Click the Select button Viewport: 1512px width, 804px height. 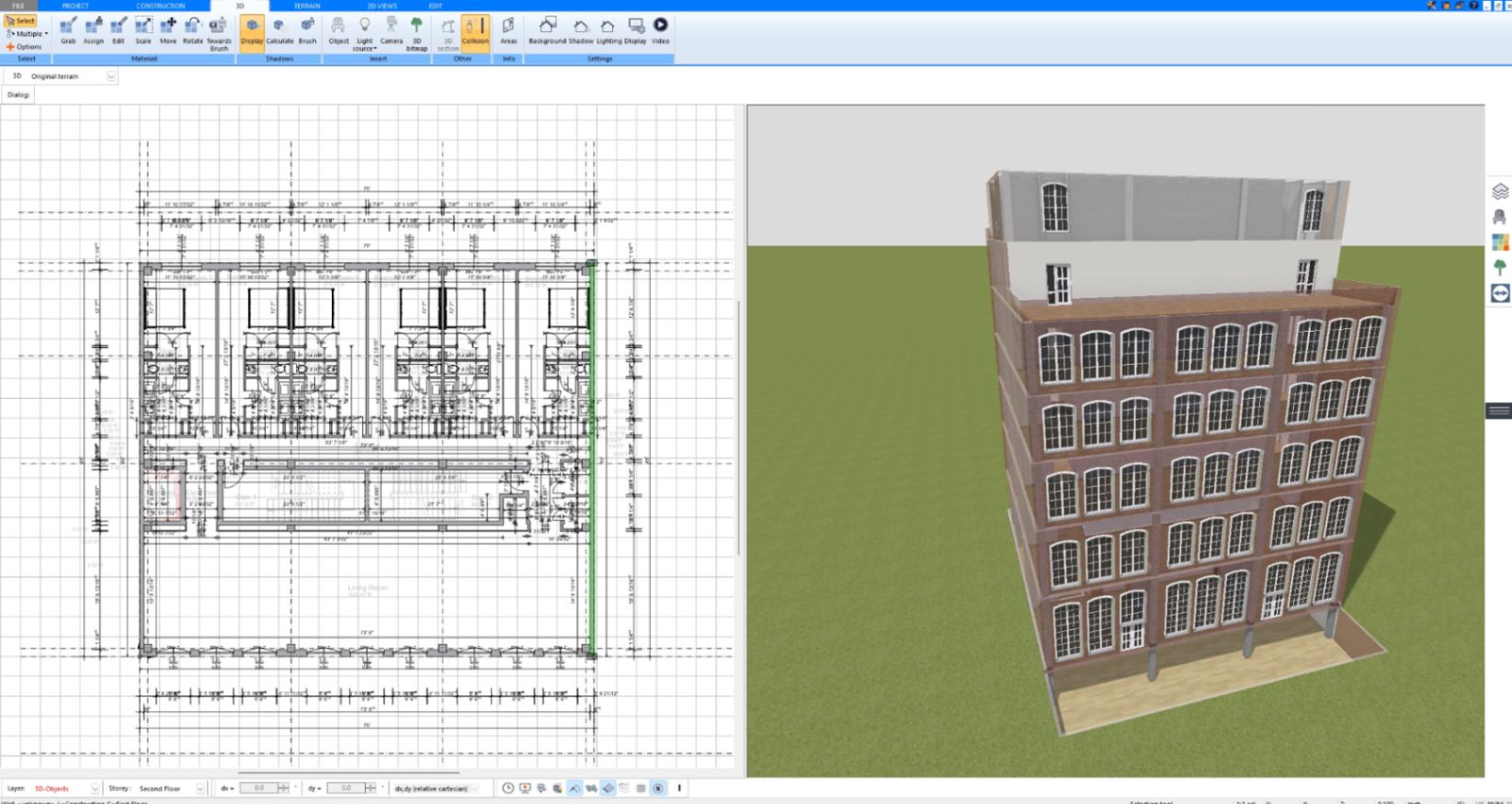click(20, 20)
